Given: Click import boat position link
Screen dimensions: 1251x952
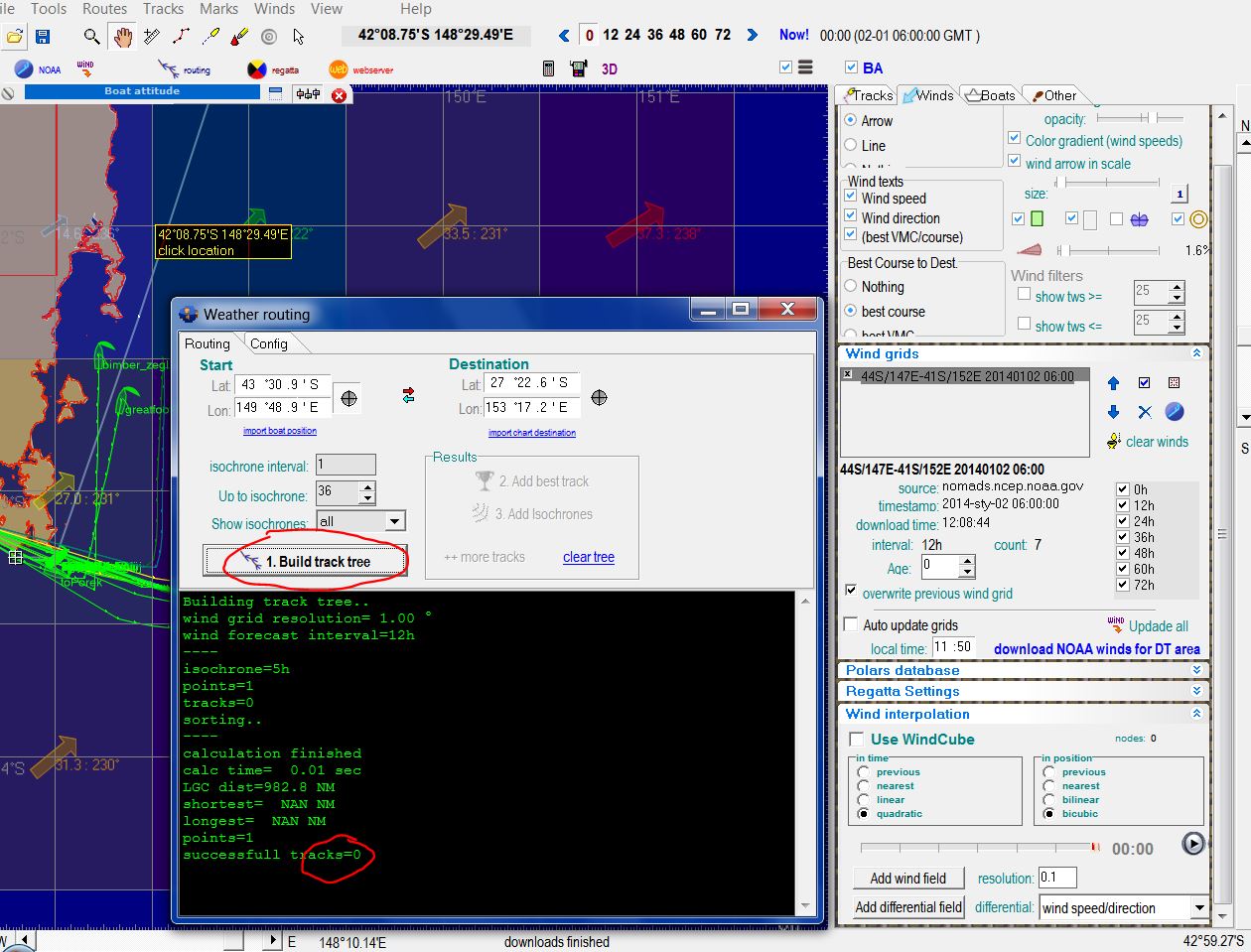Looking at the screenshot, I should tap(280, 431).
